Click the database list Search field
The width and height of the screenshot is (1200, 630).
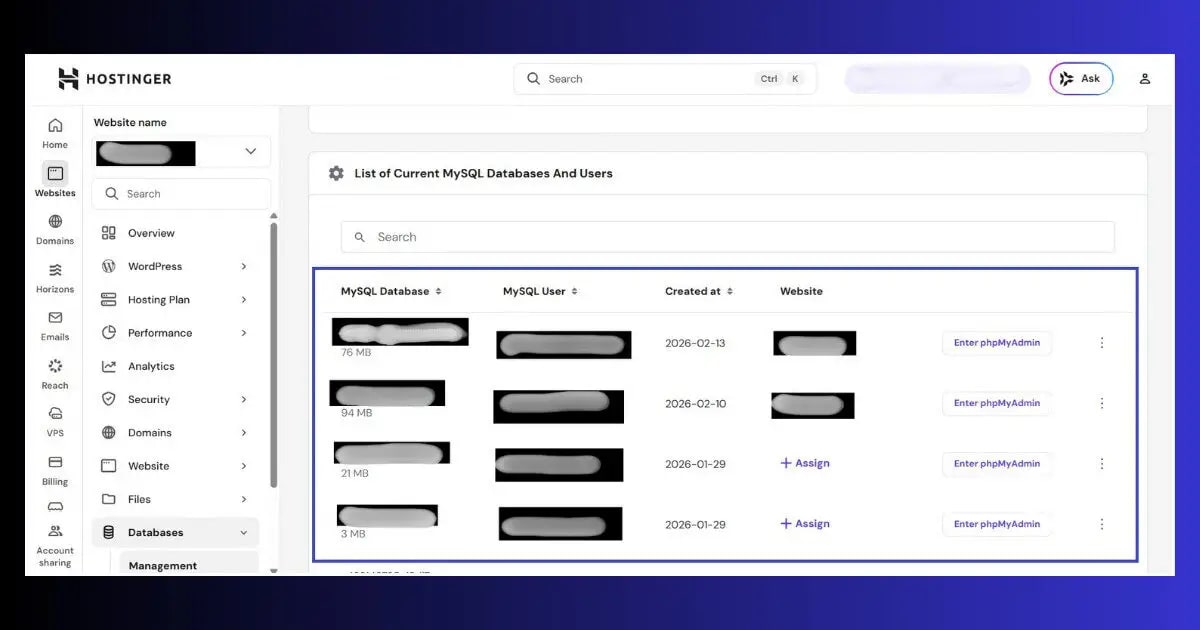(728, 237)
